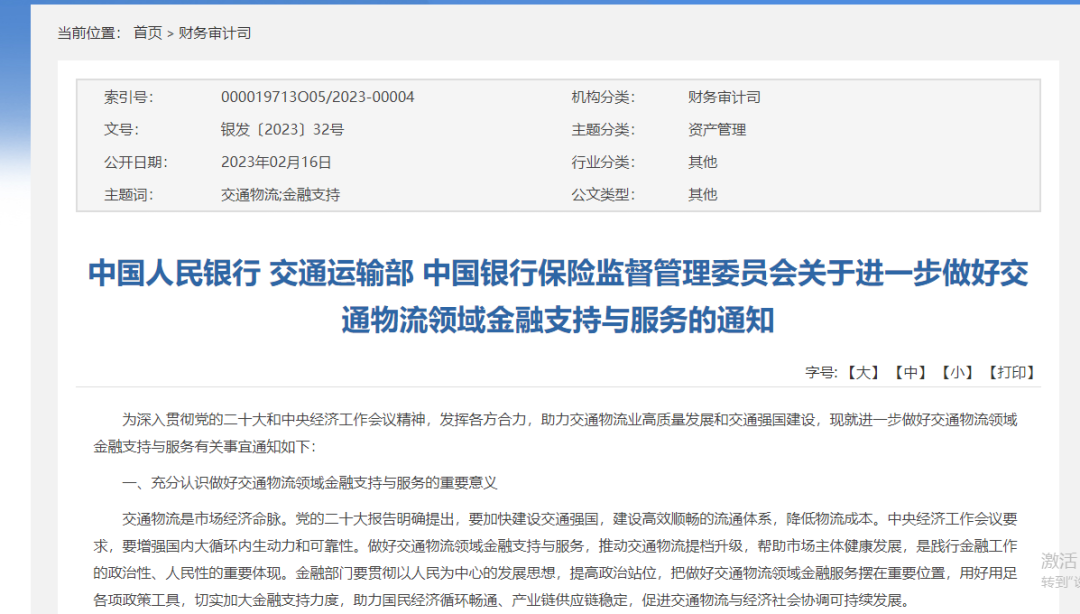This screenshot has width=1080, height=614.
Task: Switch font size to 【中】
Action: [910, 372]
